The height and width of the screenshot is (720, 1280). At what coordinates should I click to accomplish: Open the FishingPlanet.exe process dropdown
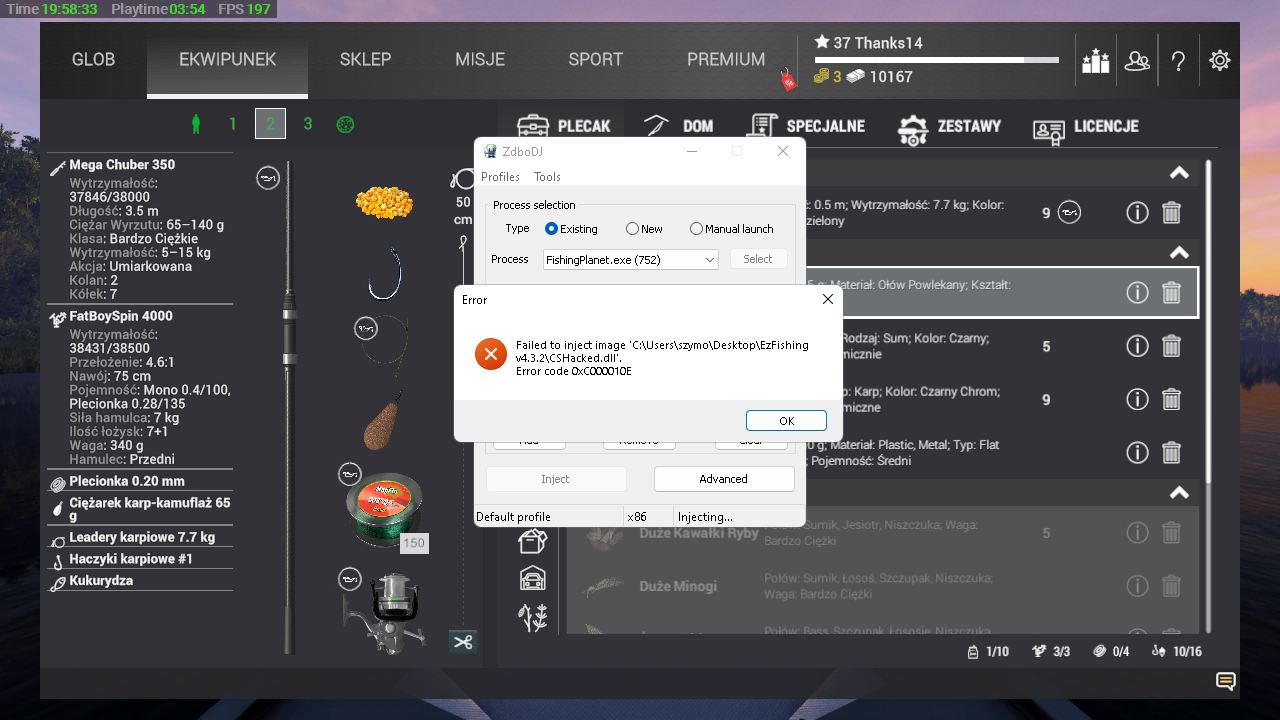coord(630,260)
